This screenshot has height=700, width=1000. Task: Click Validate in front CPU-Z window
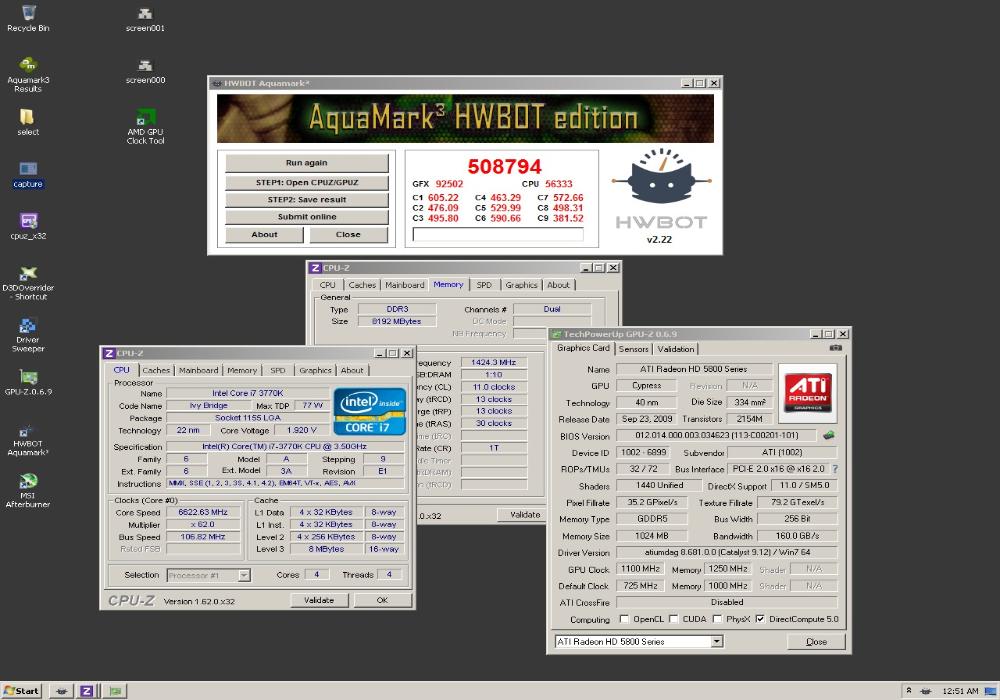pyautogui.click(x=320, y=600)
